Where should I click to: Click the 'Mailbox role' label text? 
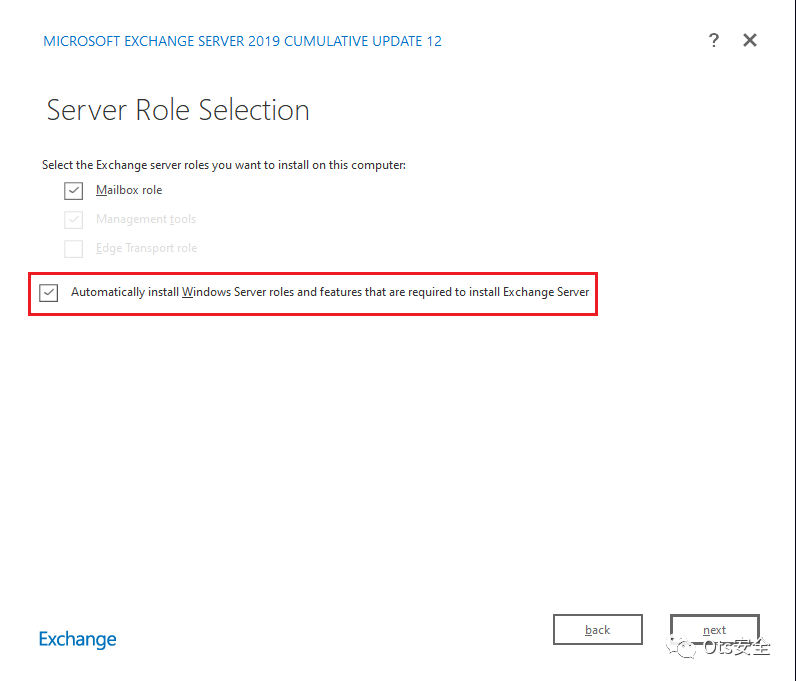click(129, 190)
